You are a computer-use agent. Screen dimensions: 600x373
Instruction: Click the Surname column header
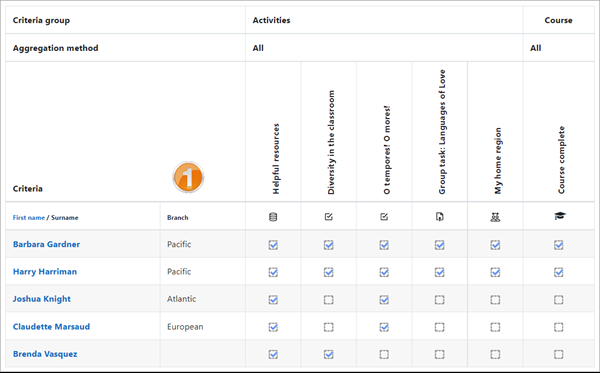pyautogui.click(x=65, y=217)
